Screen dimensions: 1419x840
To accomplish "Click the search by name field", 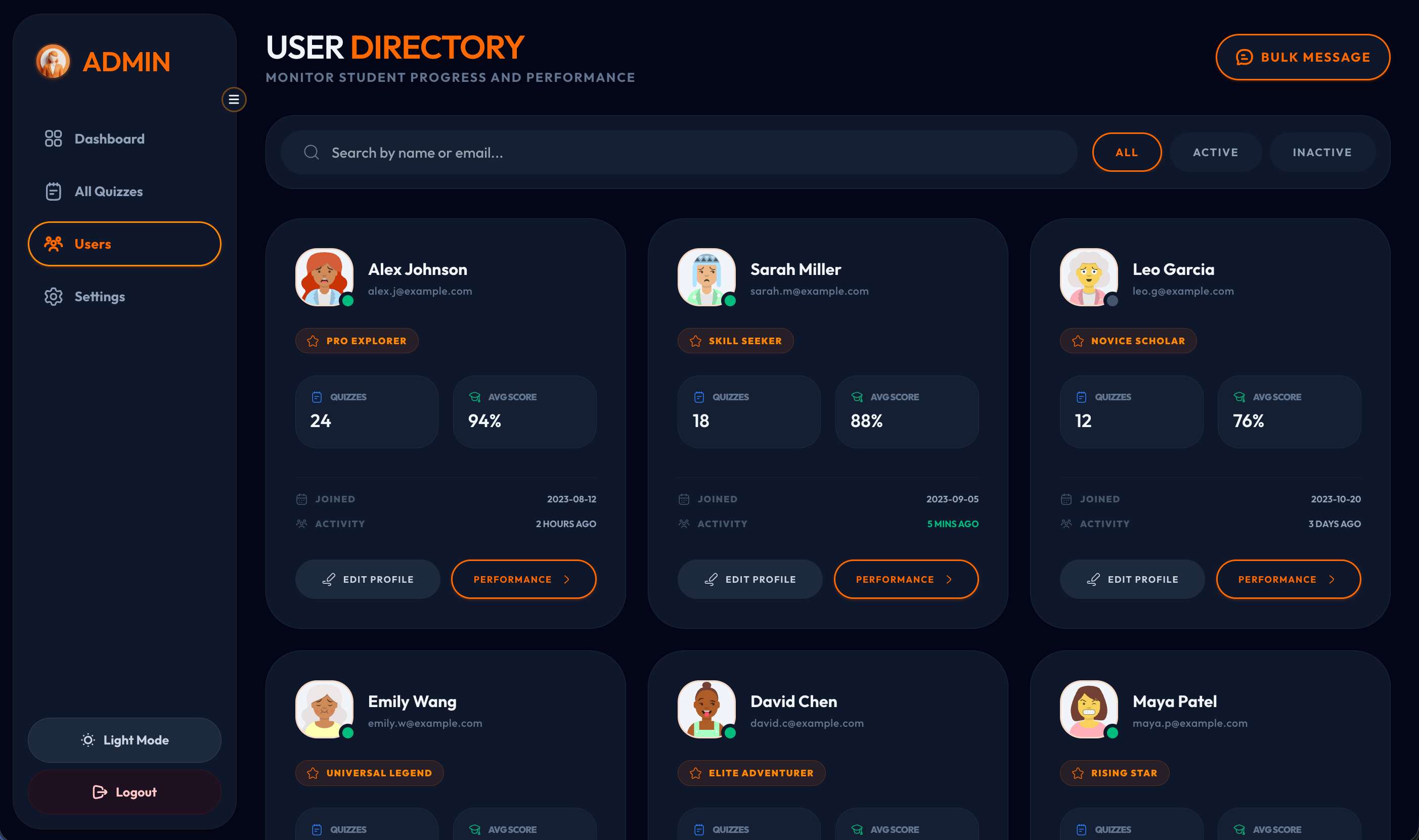I will tap(680, 152).
